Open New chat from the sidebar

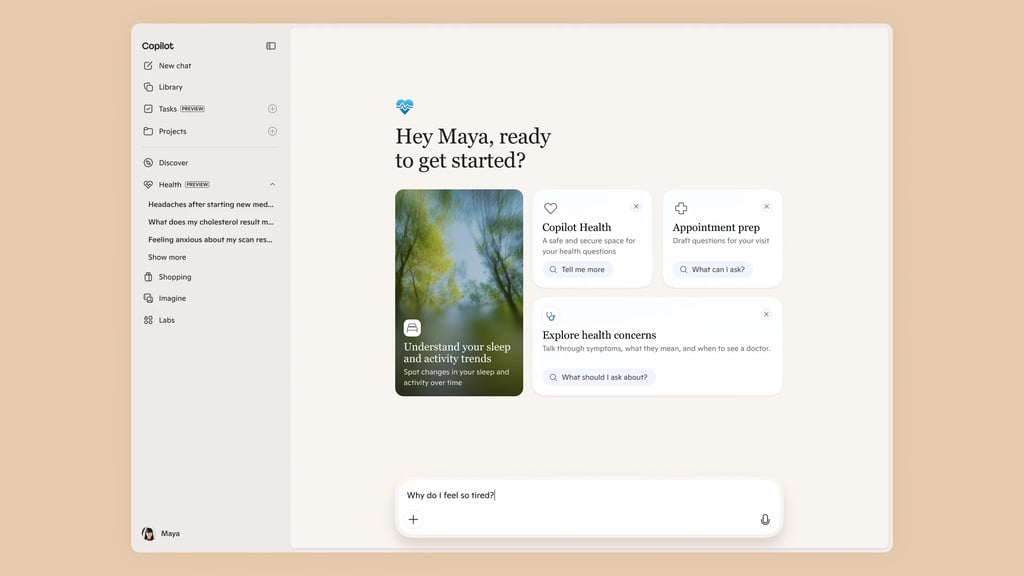175,66
